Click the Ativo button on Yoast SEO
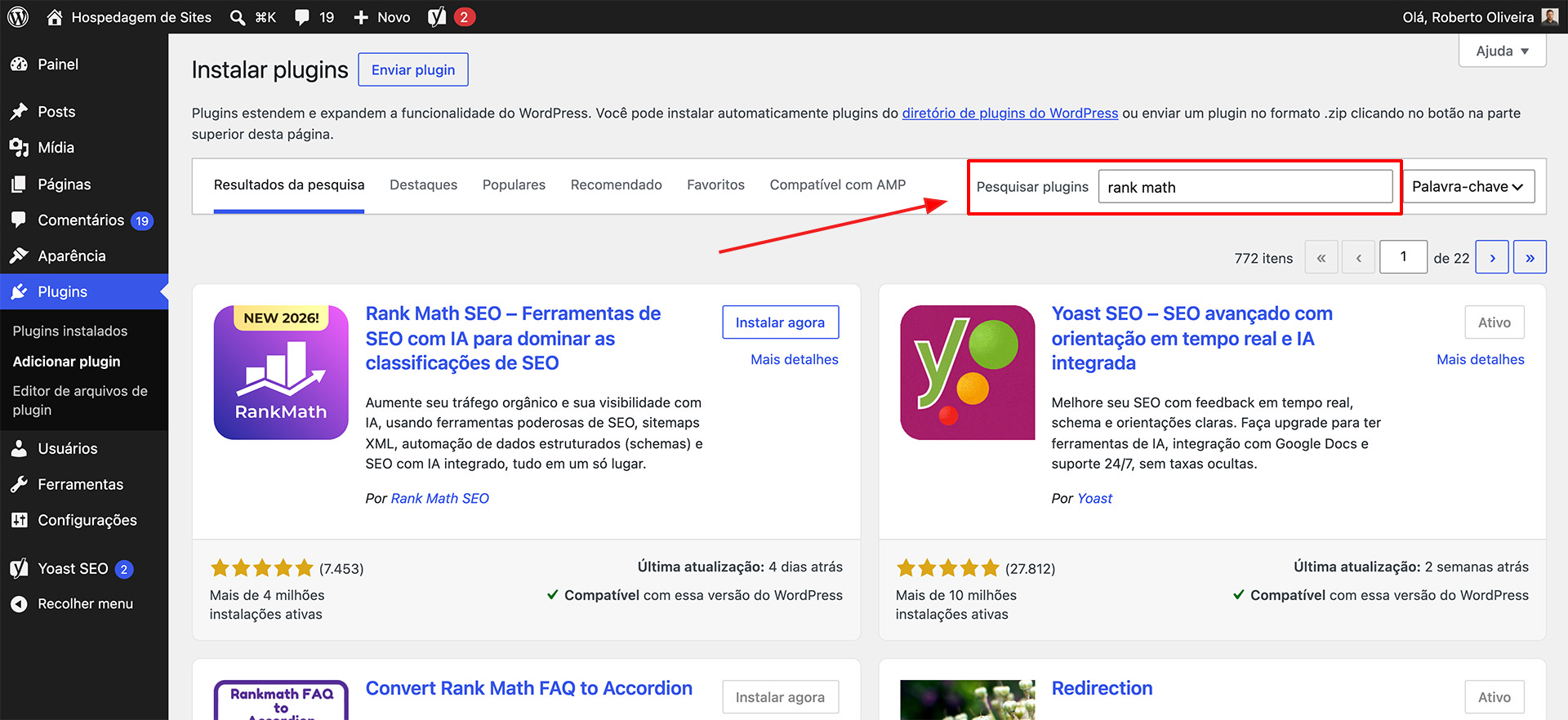The width and height of the screenshot is (1568, 720). (1494, 322)
